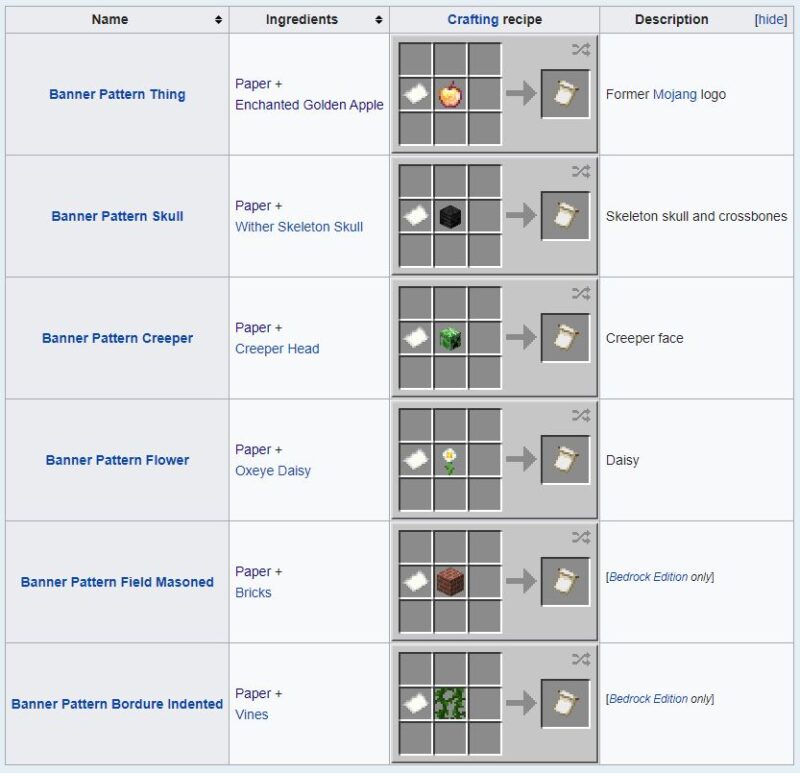Follow the Enchanted Golden Apple link
800x773 pixels.
pos(309,105)
